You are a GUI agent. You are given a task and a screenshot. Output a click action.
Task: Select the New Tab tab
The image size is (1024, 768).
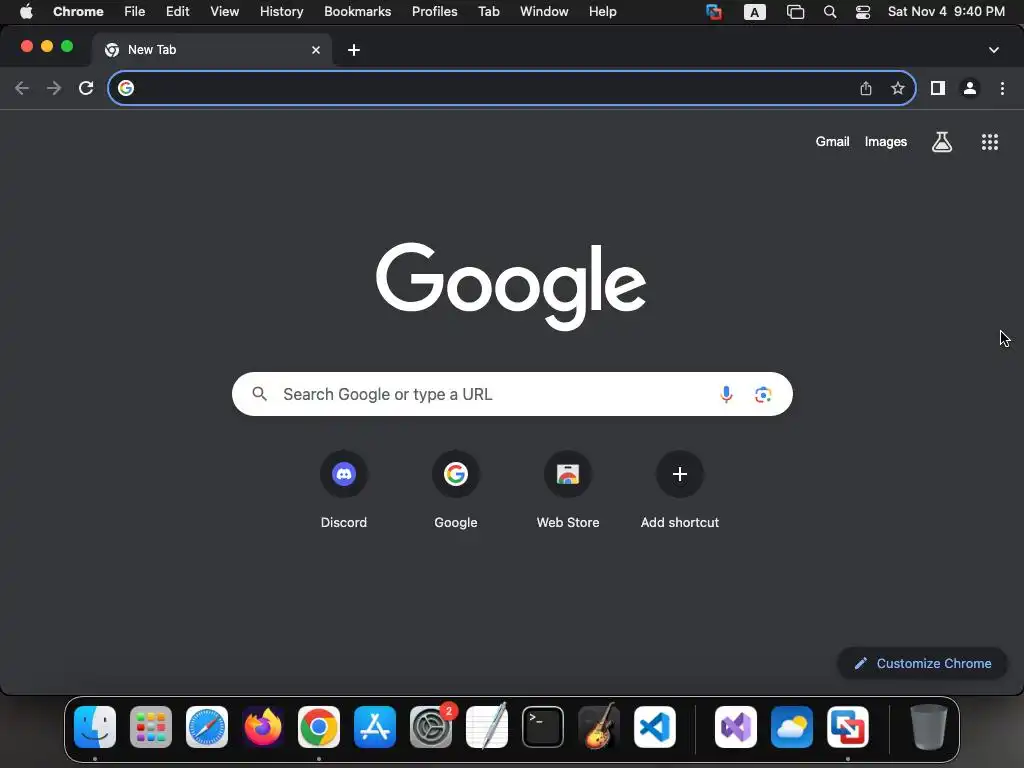[212, 50]
